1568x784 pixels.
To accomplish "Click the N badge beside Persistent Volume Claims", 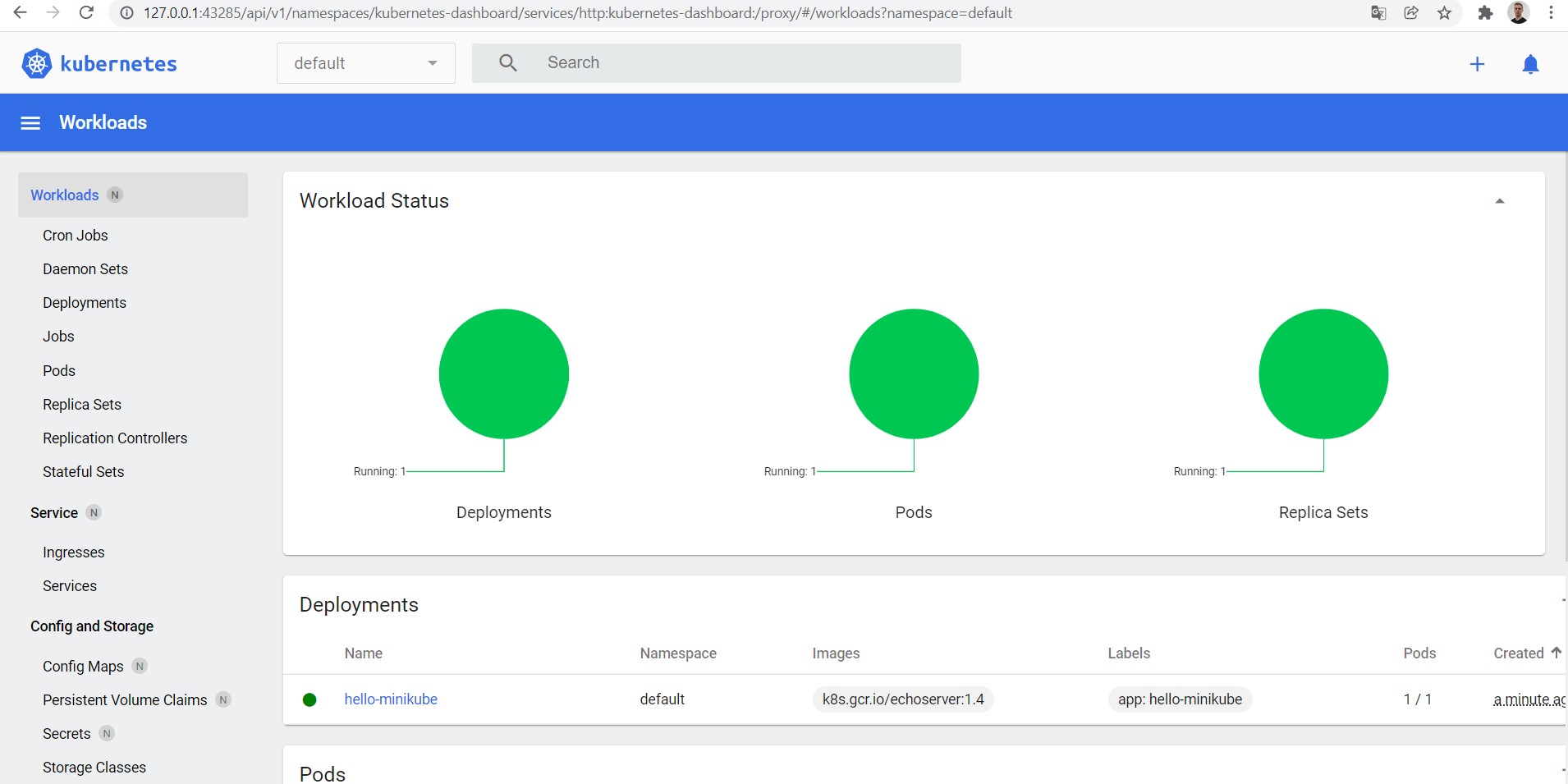I will pyautogui.click(x=223, y=699).
